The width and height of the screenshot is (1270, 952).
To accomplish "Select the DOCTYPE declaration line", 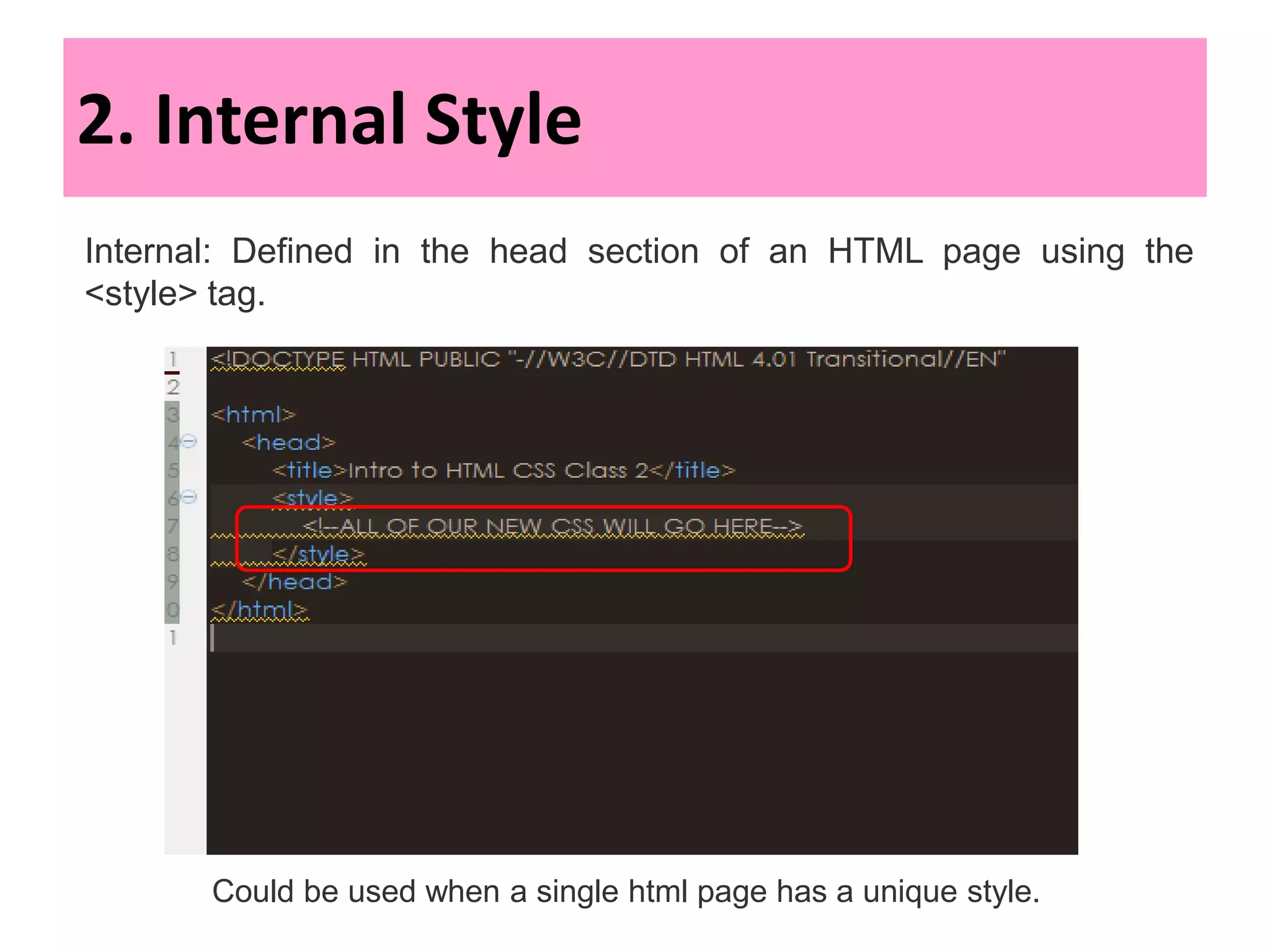I will (608, 359).
